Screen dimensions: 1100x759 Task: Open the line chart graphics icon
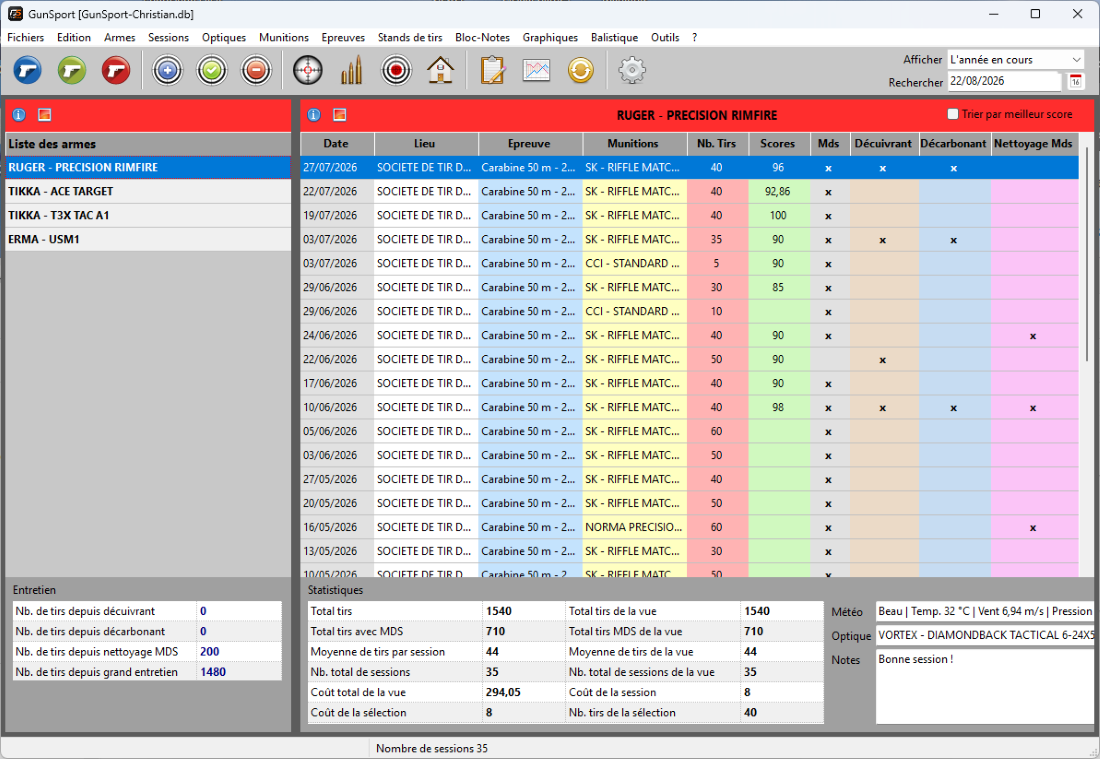[537, 70]
